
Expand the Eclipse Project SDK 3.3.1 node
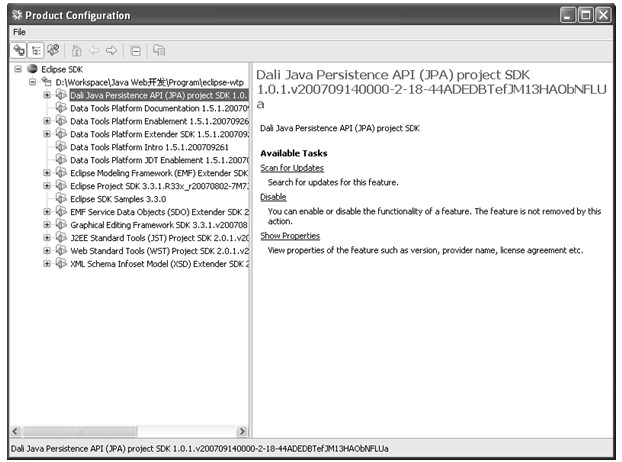pos(47,186)
